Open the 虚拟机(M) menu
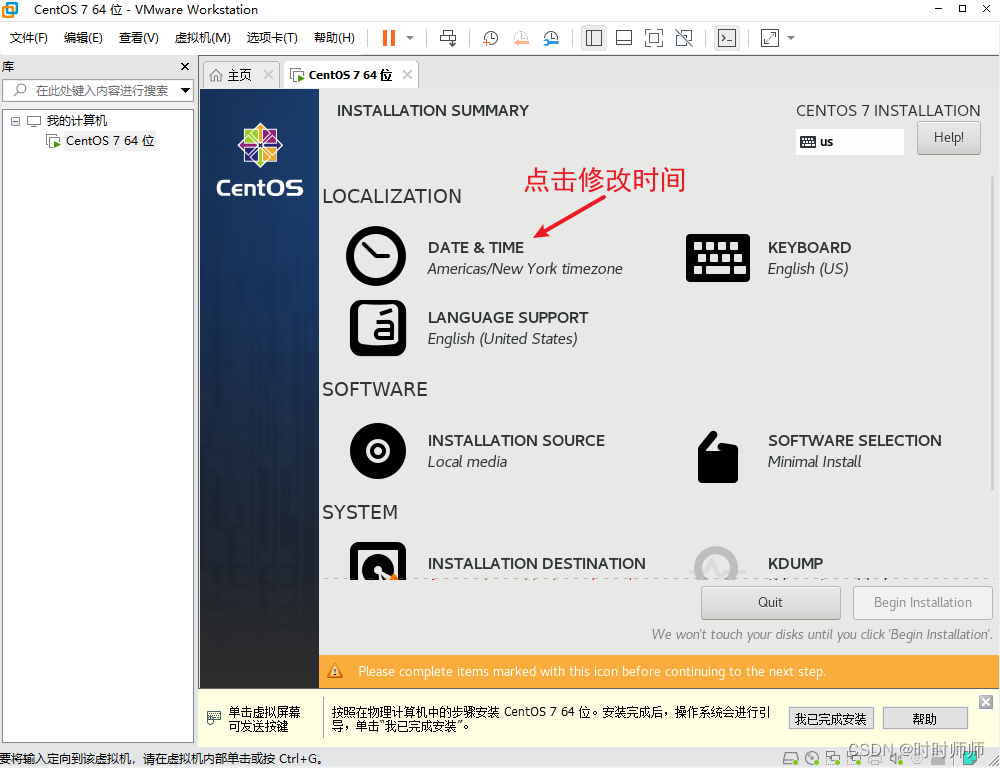 (x=202, y=38)
